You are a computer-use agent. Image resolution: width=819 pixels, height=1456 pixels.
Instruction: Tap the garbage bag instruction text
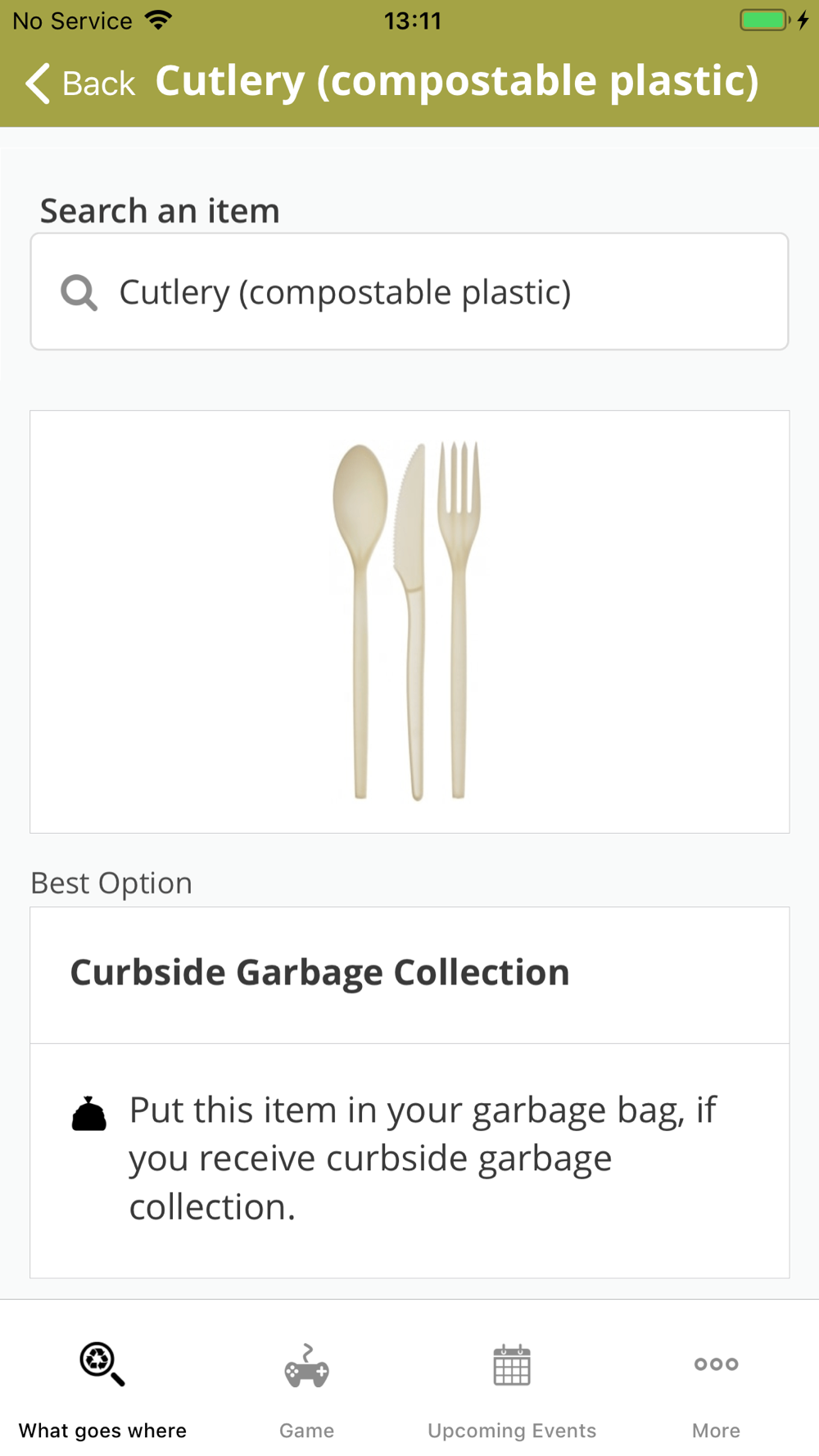(422, 1158)
